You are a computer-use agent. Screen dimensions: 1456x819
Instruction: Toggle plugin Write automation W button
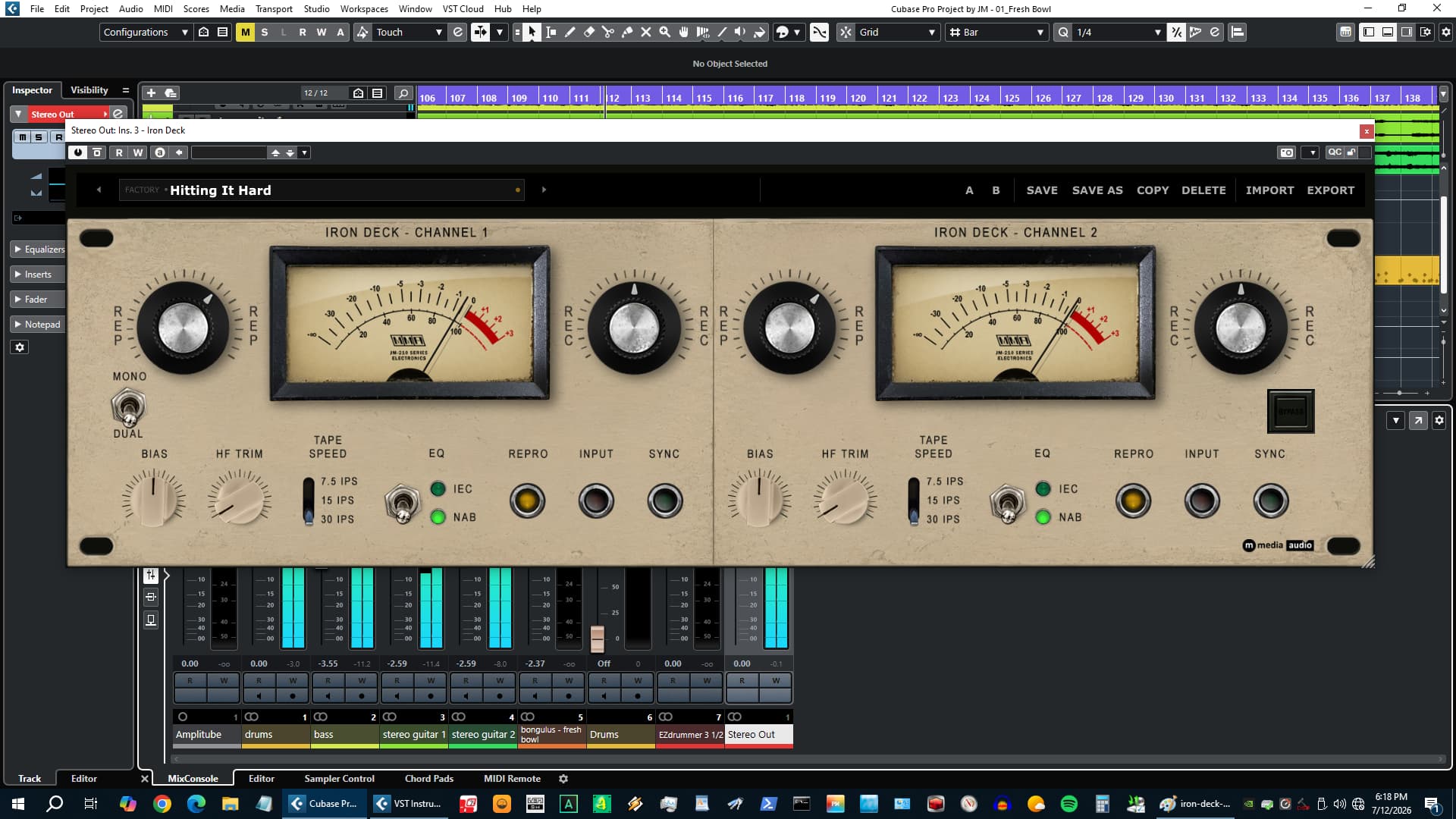138,152
